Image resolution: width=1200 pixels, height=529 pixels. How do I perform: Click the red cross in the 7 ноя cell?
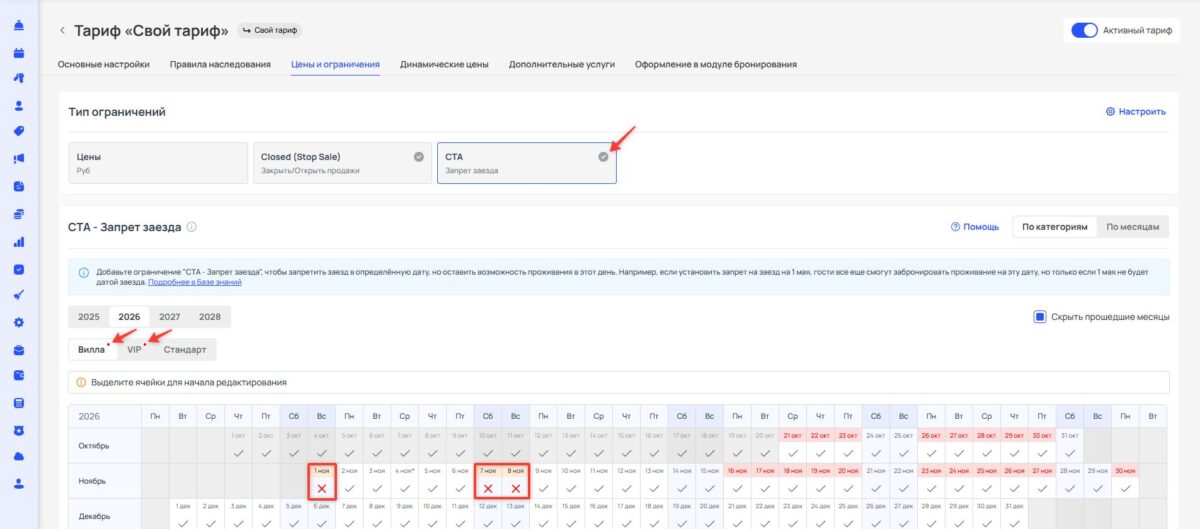tap(488, 488)
